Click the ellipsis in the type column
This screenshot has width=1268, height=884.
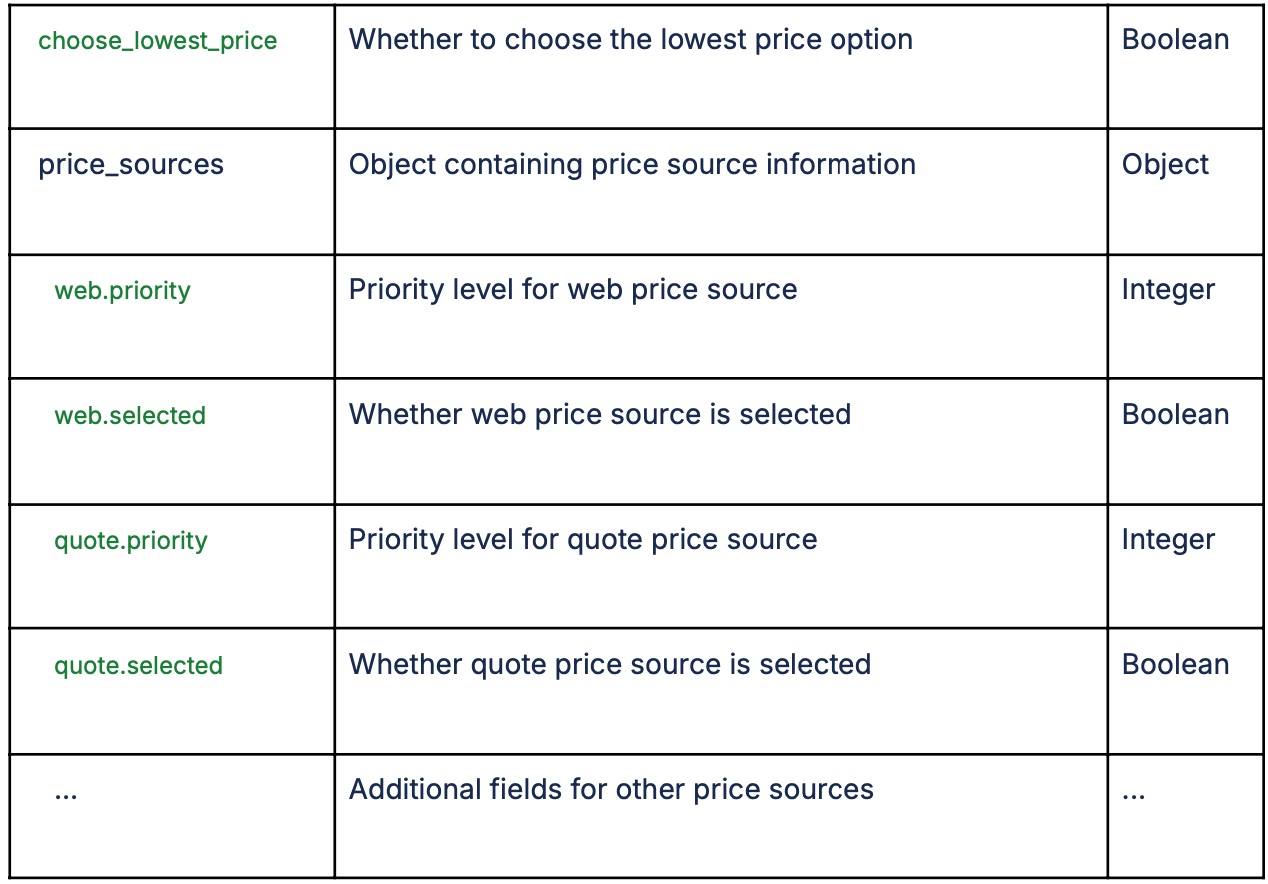click(x=1134, y=796)
